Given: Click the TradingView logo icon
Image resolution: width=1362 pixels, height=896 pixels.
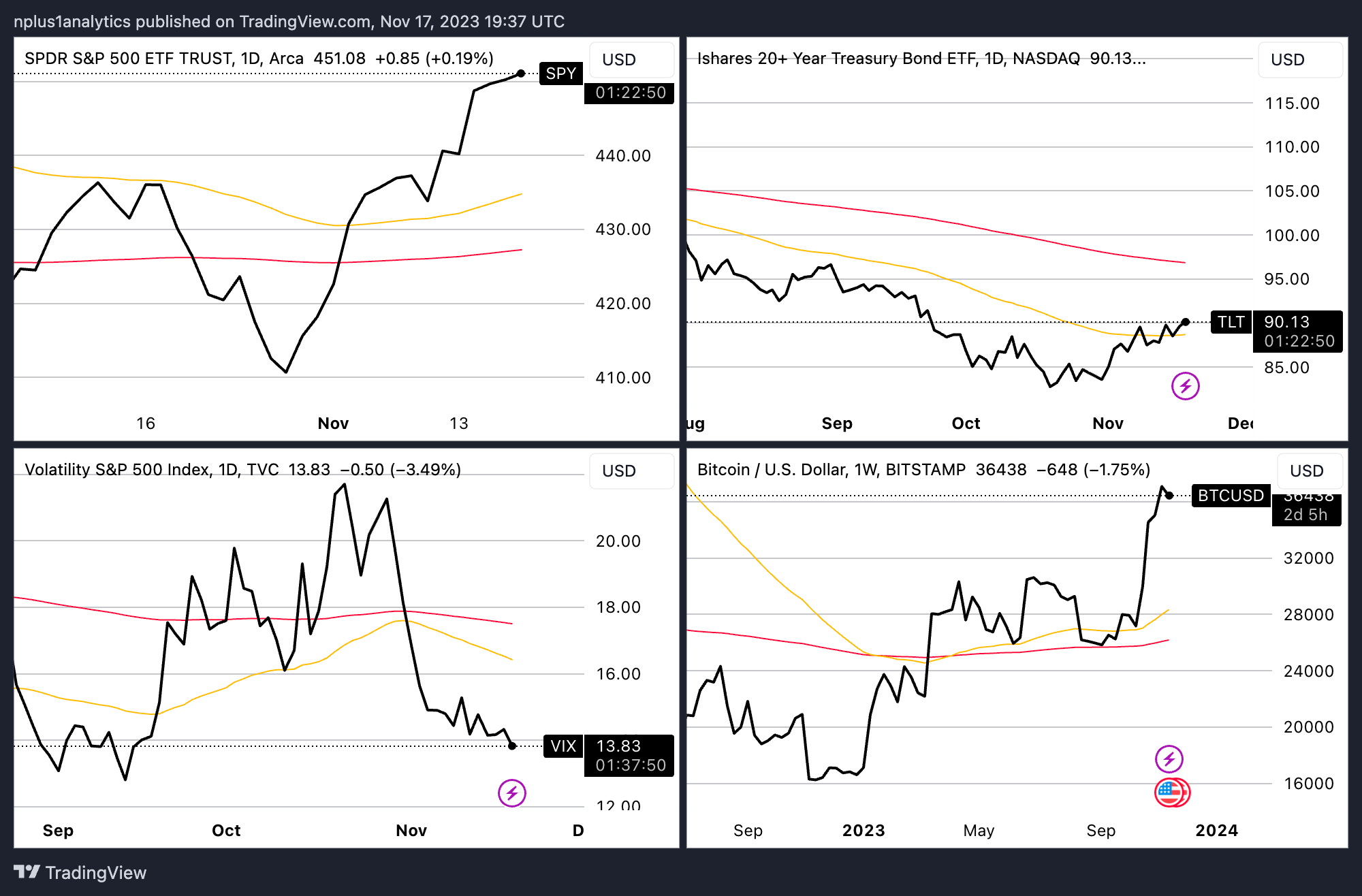Looking at the screenshot, I should 27,872.
